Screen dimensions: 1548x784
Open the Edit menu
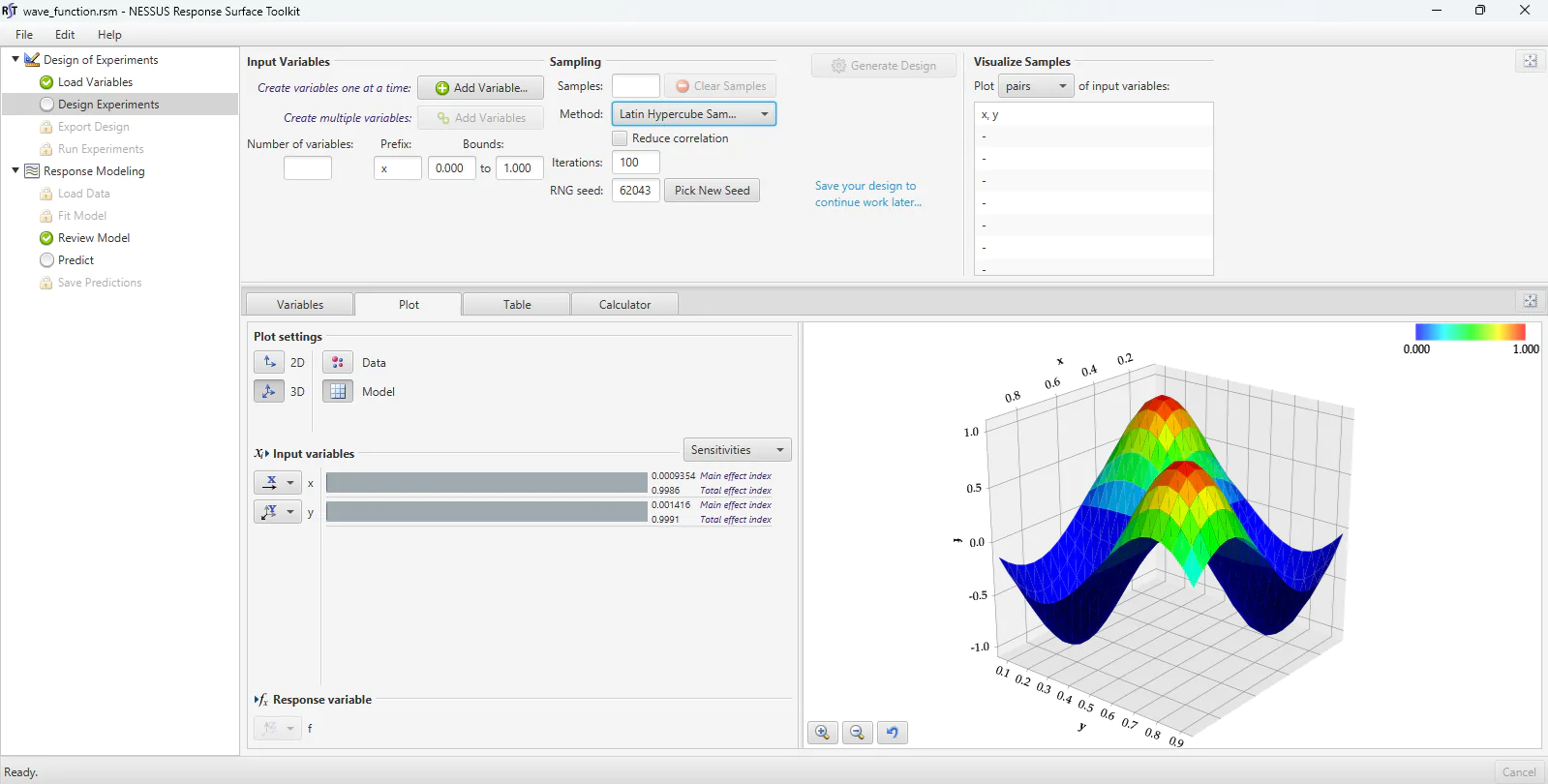point(65,35)
